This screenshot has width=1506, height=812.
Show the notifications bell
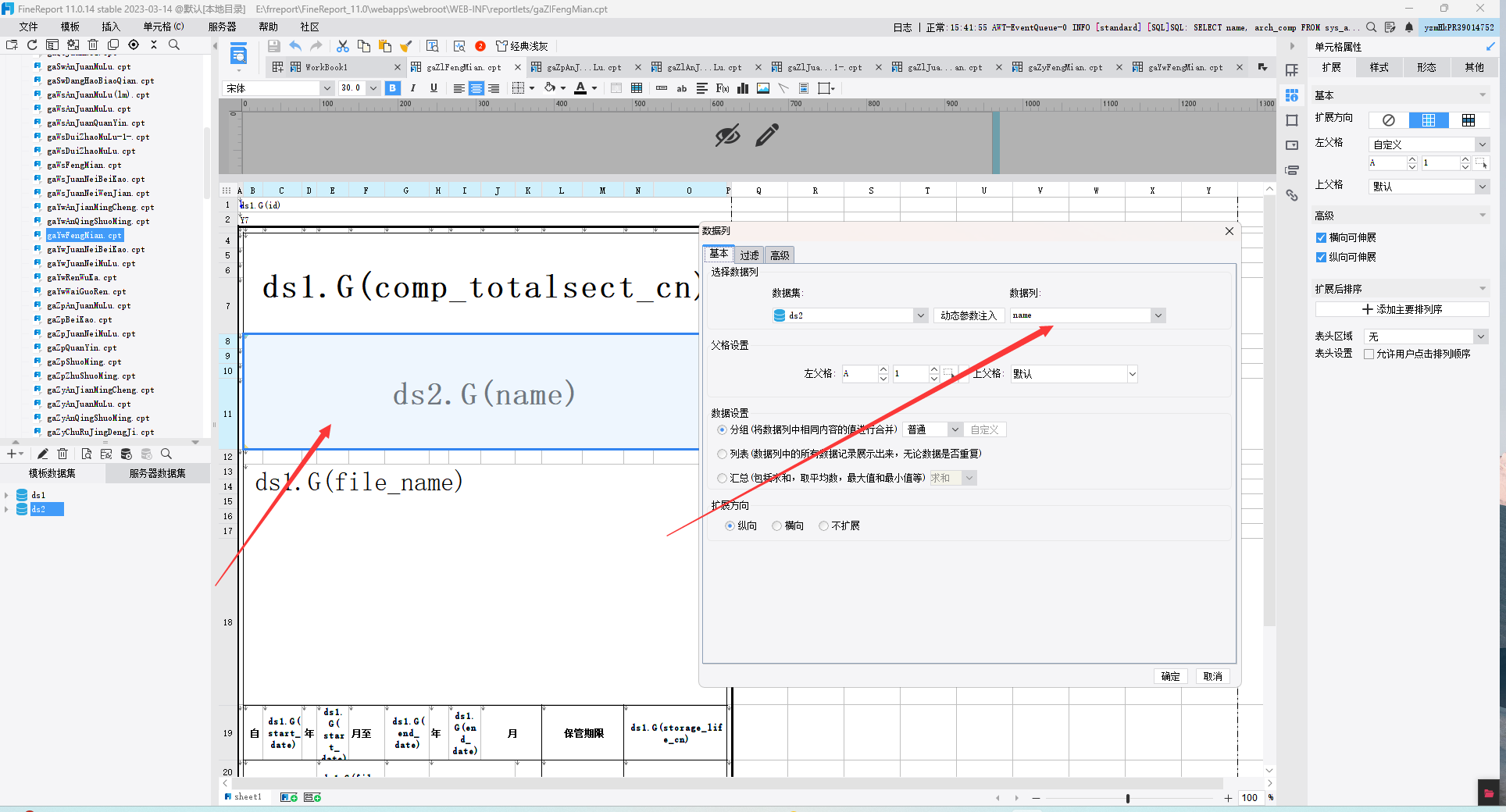(x=1409, y=27)
